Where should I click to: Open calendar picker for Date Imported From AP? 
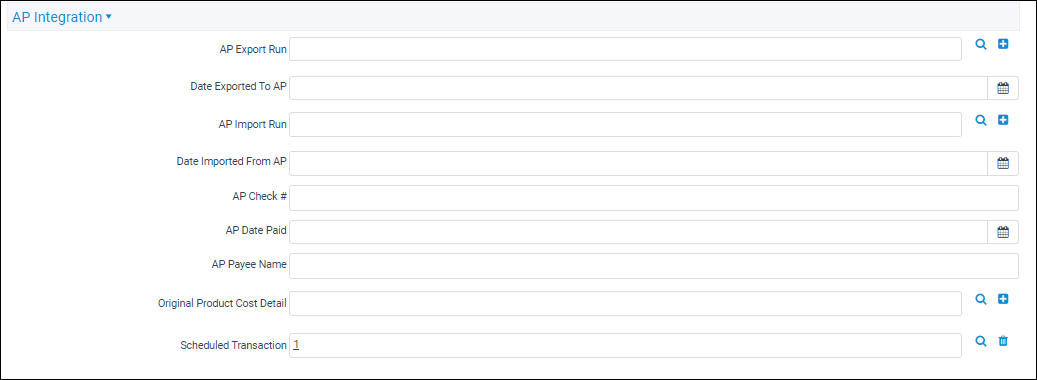point(1003,163)
